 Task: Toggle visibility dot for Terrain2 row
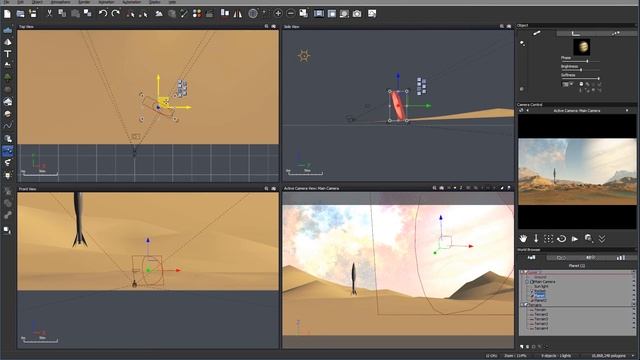[x=633, y=314]
